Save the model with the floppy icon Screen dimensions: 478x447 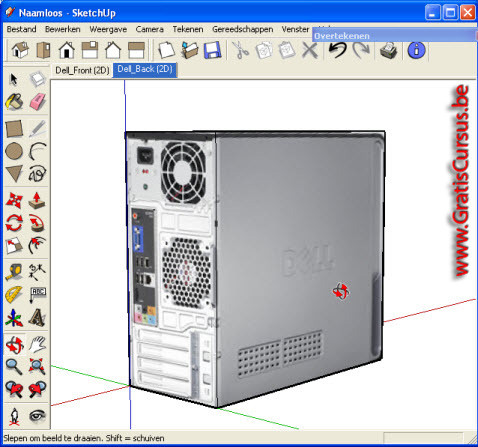(x=213, y=50)
